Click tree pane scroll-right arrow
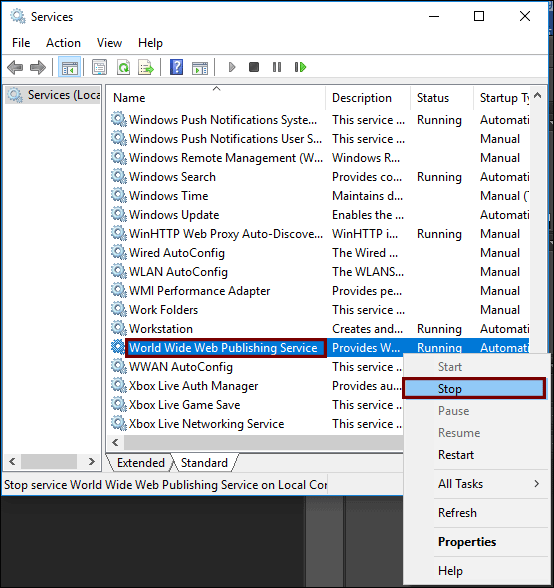Viewport: 554px width, 588px height. click(92, 461)
